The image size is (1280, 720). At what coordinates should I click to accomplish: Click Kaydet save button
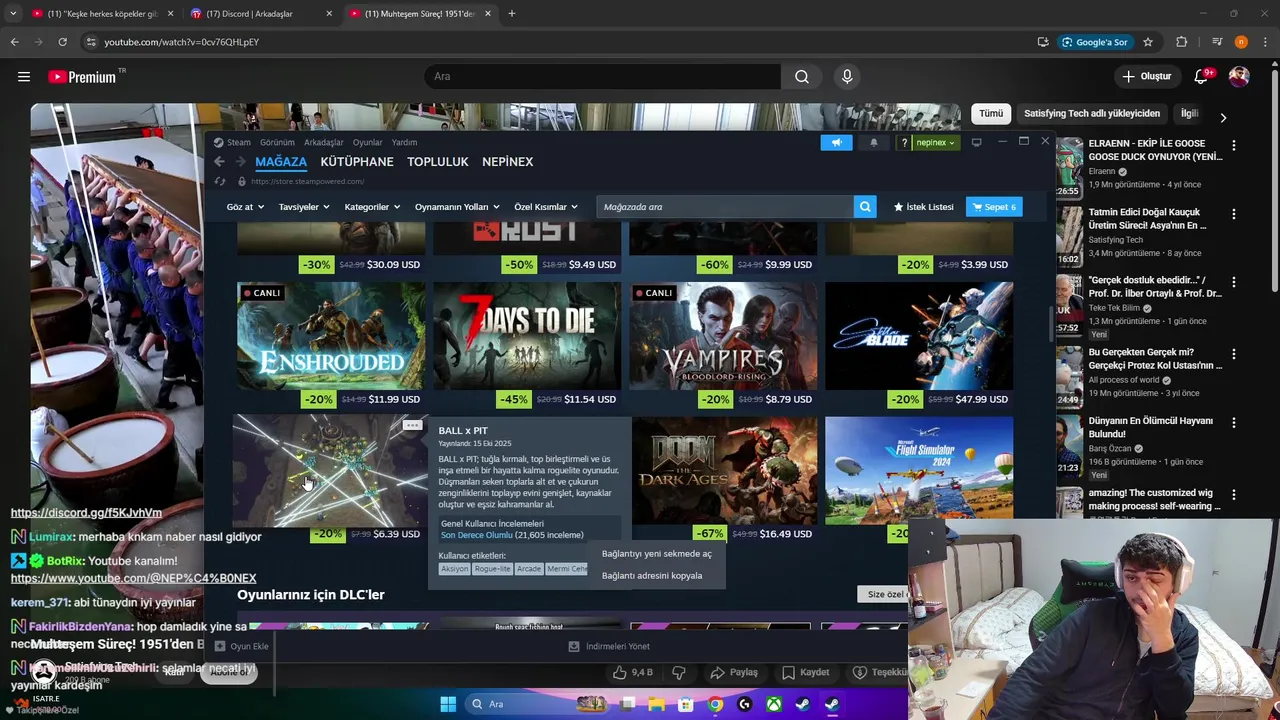[806, 672]
